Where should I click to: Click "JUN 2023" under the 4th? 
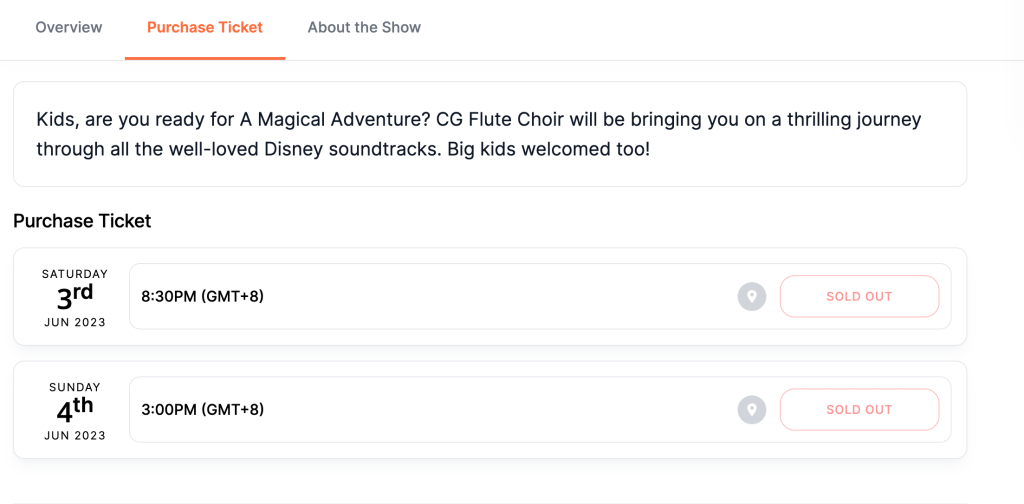[75, 435]
